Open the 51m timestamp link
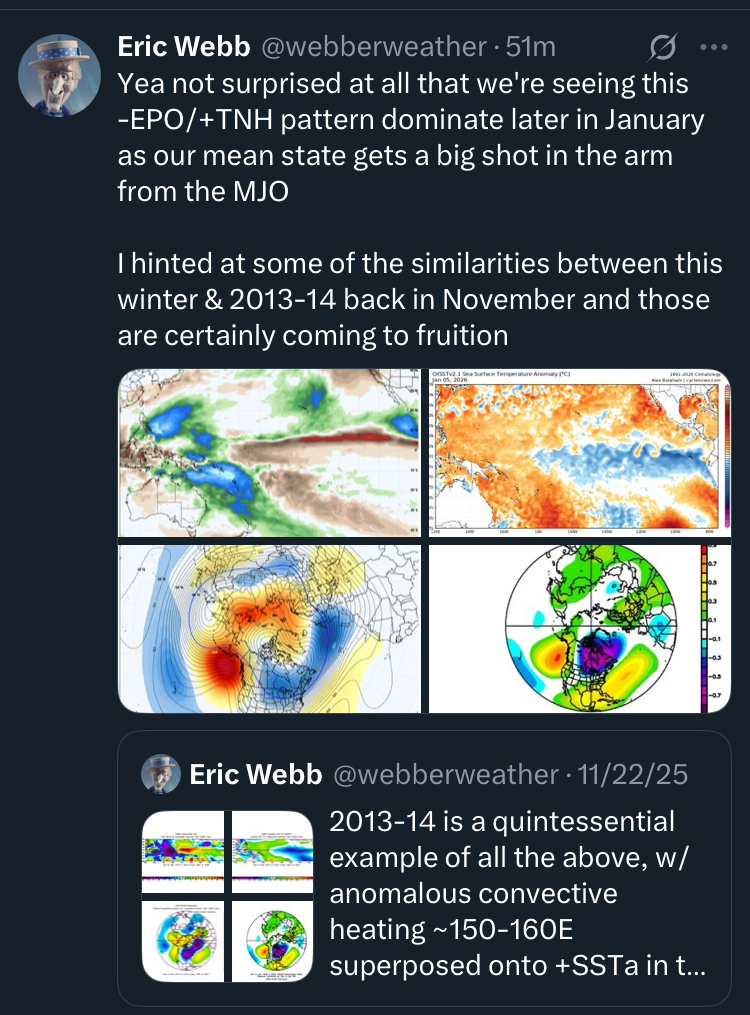This screenshot has width=750, height=1015. [x=531, y=46]
